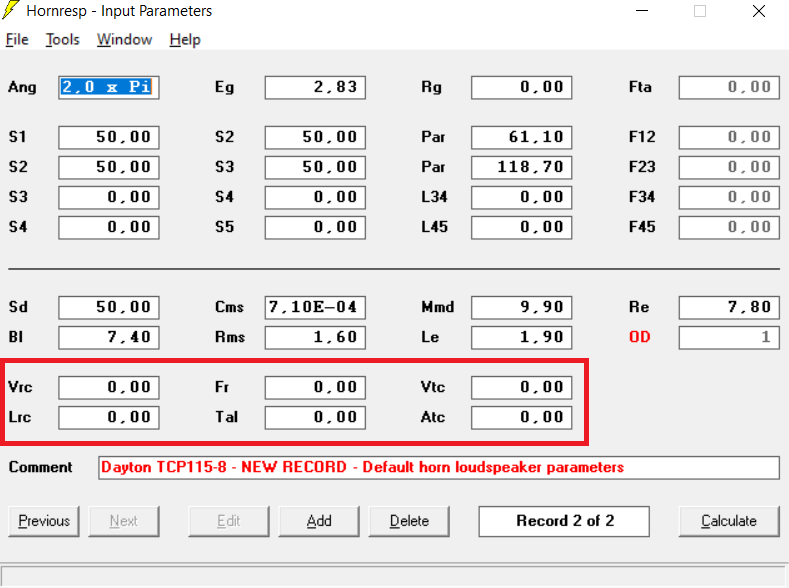Click the F34 input field
Viewport: 789px width, 588px height.
pos(729,197)
